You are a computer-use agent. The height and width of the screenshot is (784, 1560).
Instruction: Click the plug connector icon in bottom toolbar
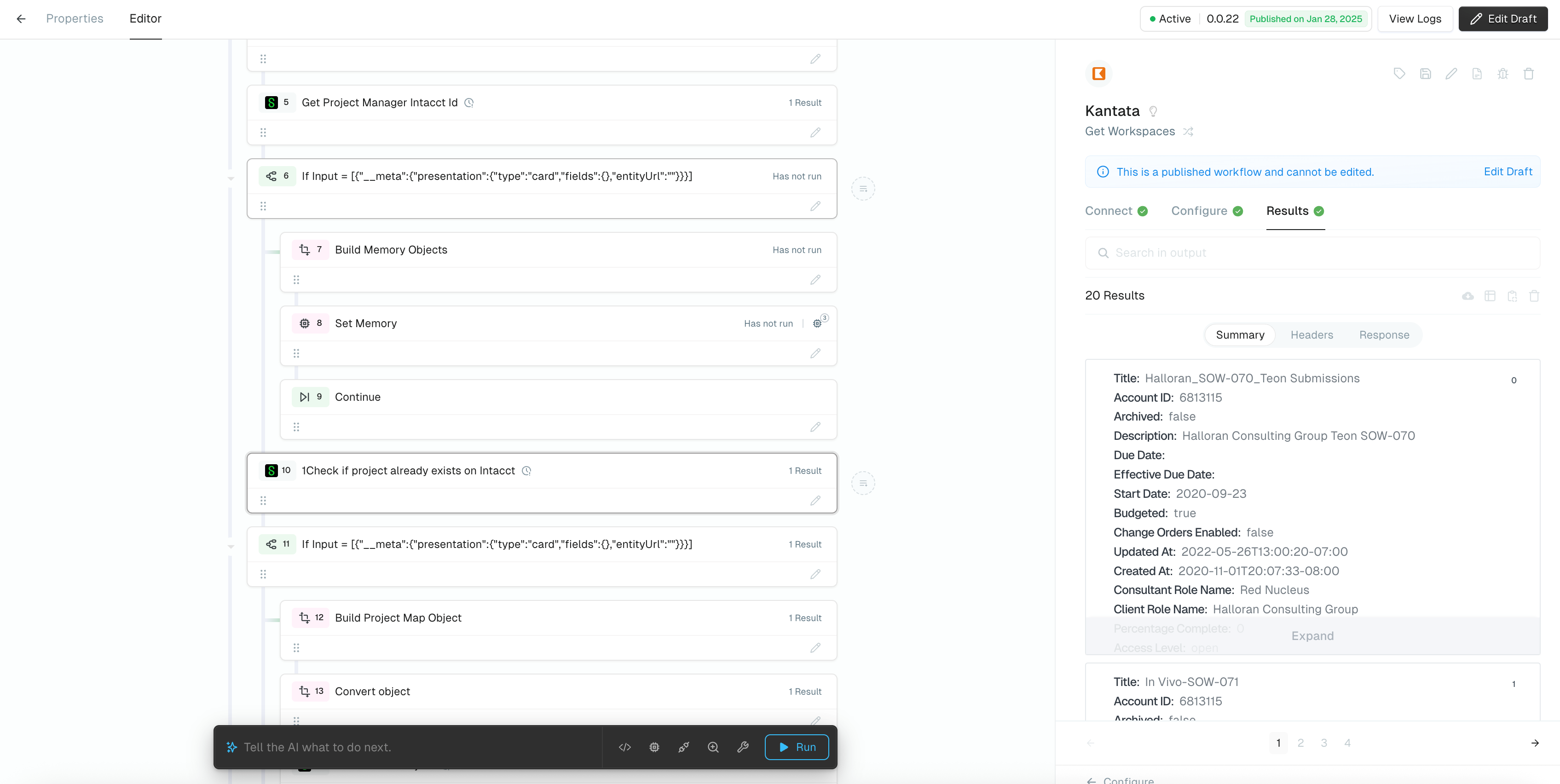tap(684, 747)
